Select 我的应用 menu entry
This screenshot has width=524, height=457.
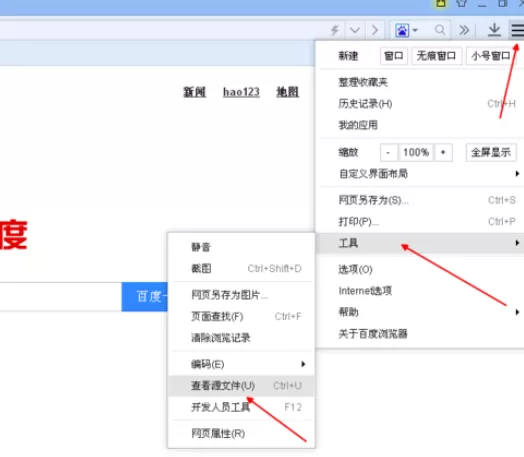420,125
